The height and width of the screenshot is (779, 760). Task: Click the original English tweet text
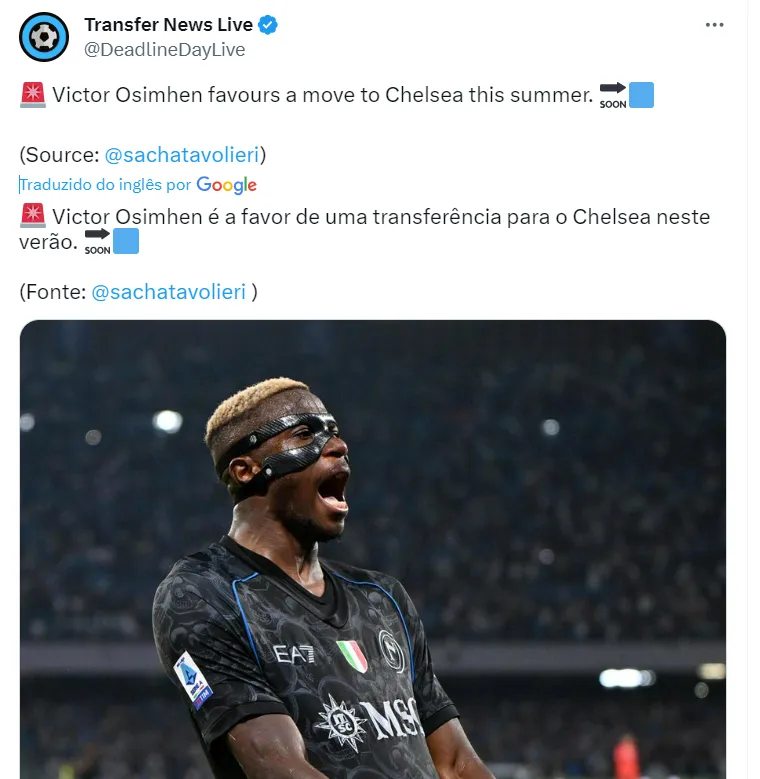point(323,95)
